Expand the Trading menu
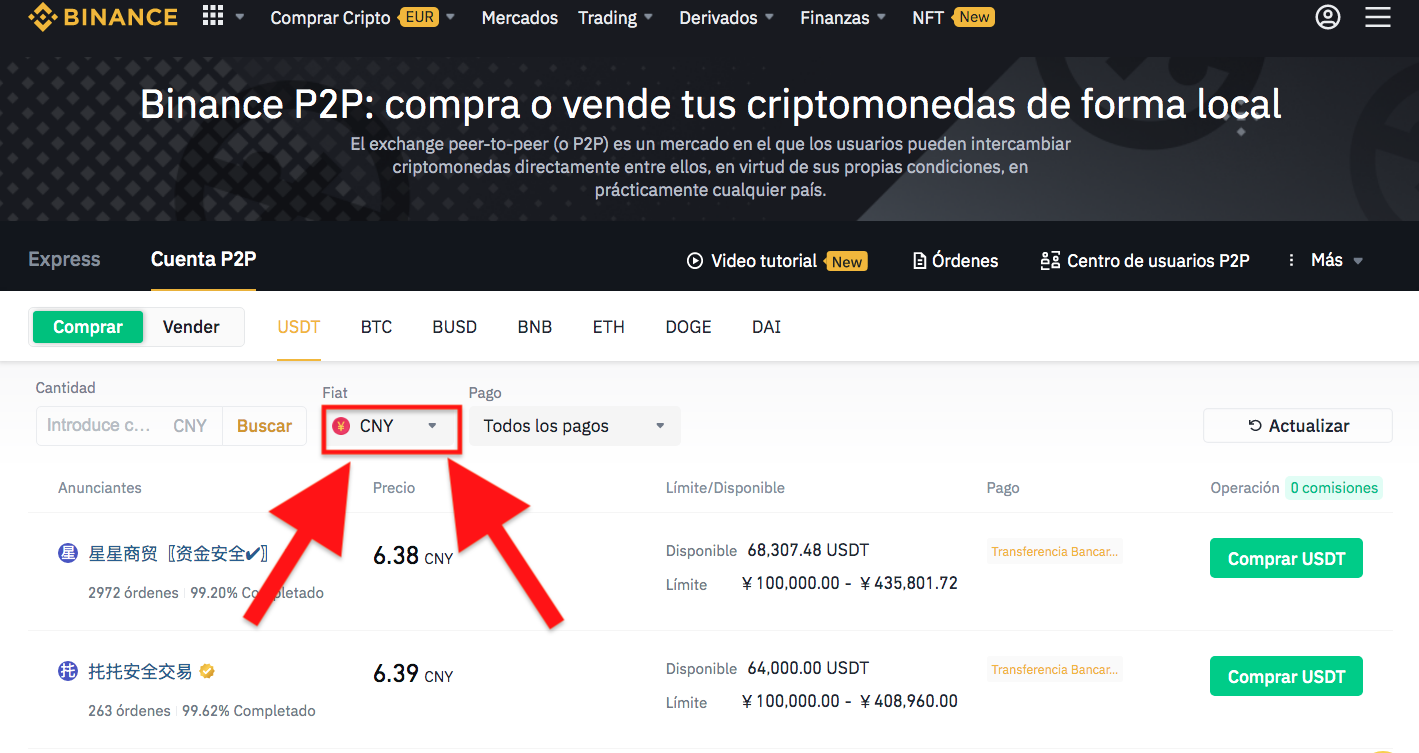The width and height of the screenshot is (1419, 753). 616,18
